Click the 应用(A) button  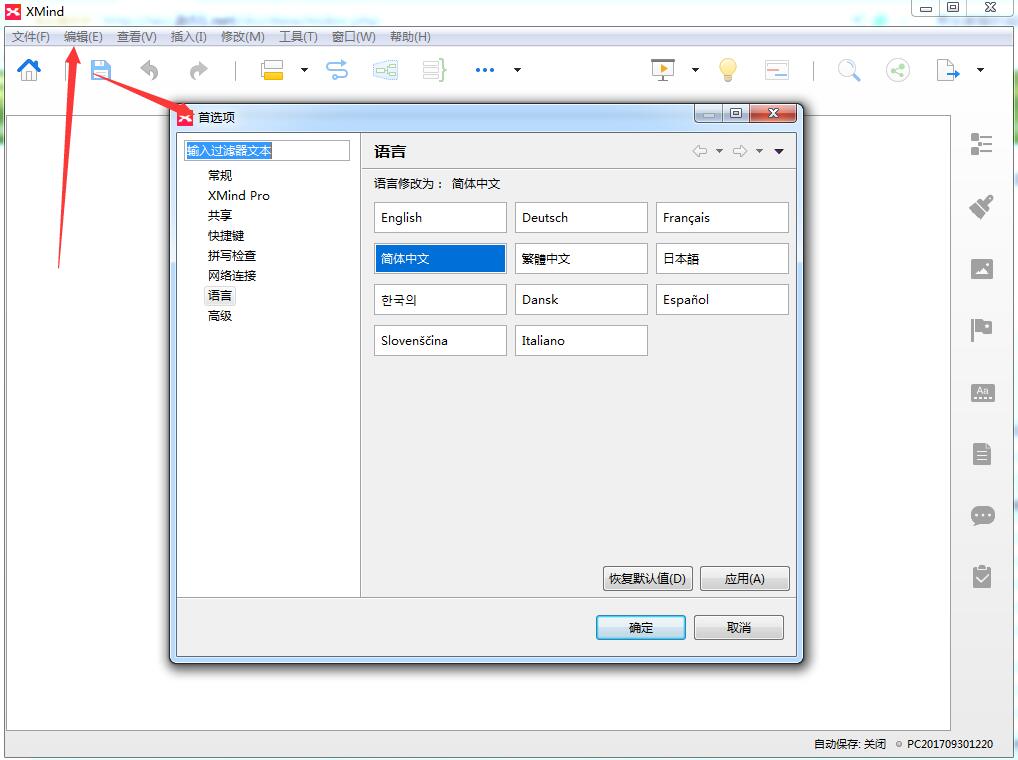point(745,578)
